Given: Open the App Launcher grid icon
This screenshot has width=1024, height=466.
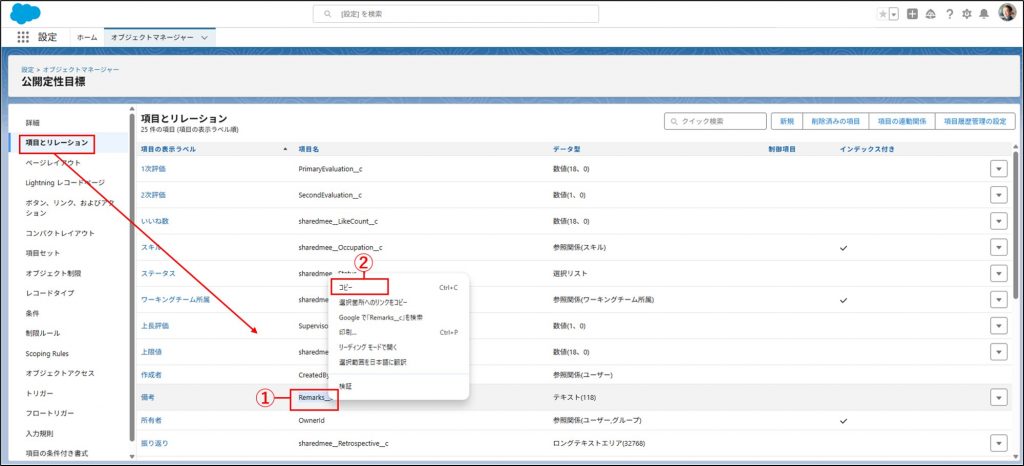Looking at the screenshot, I should (23, 37).
